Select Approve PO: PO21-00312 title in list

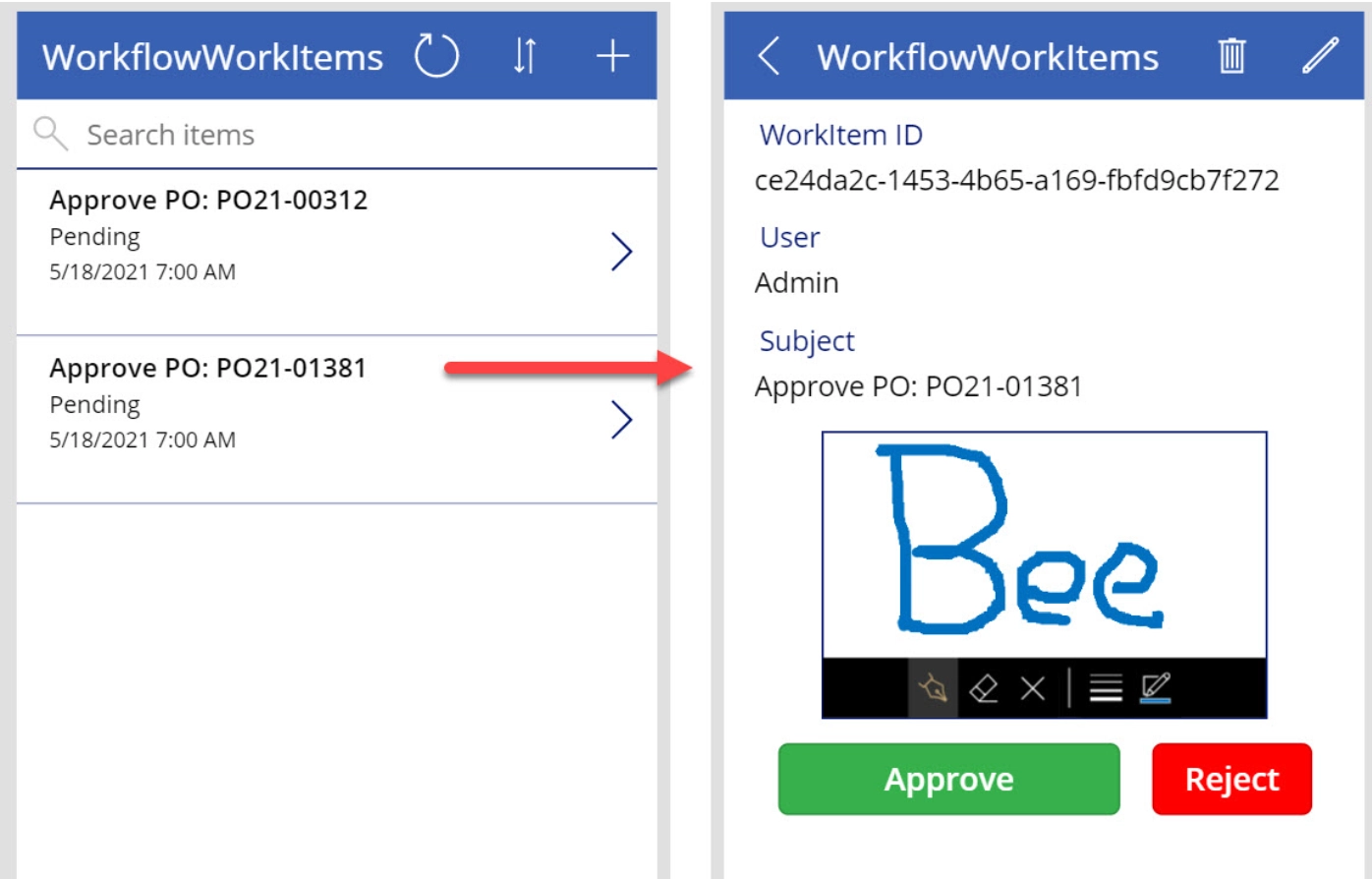(x=208, y=201)
